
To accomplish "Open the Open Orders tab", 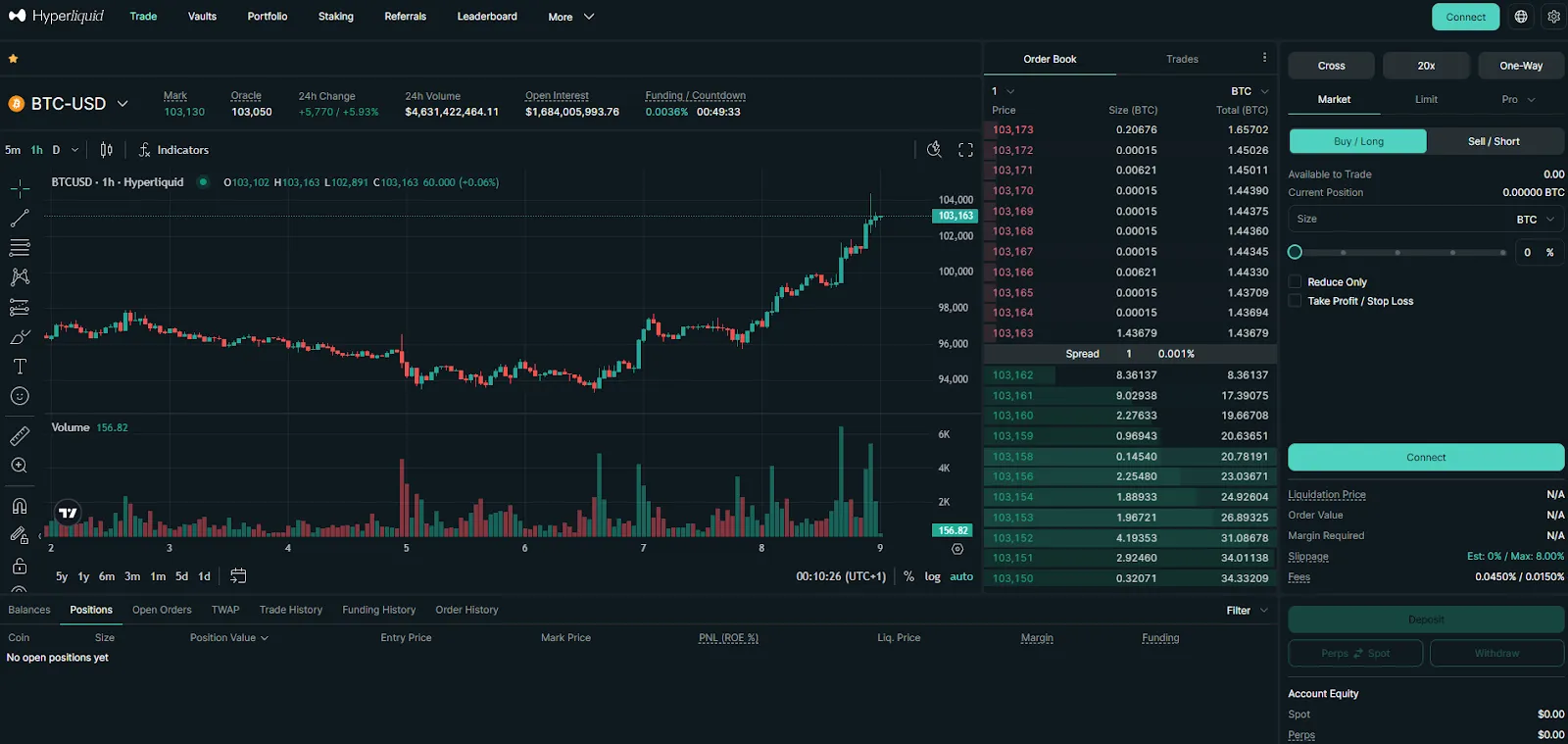I will tap(162, 610).
